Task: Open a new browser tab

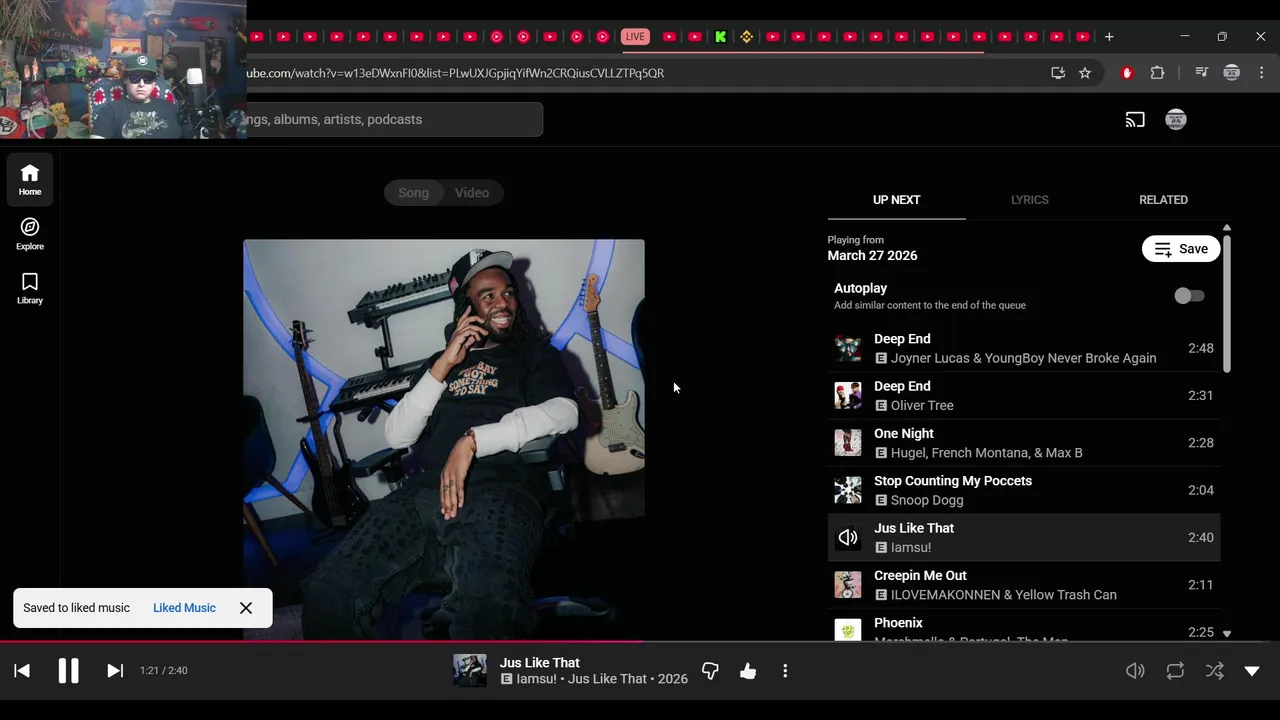Action: (x=1109, y=37)
